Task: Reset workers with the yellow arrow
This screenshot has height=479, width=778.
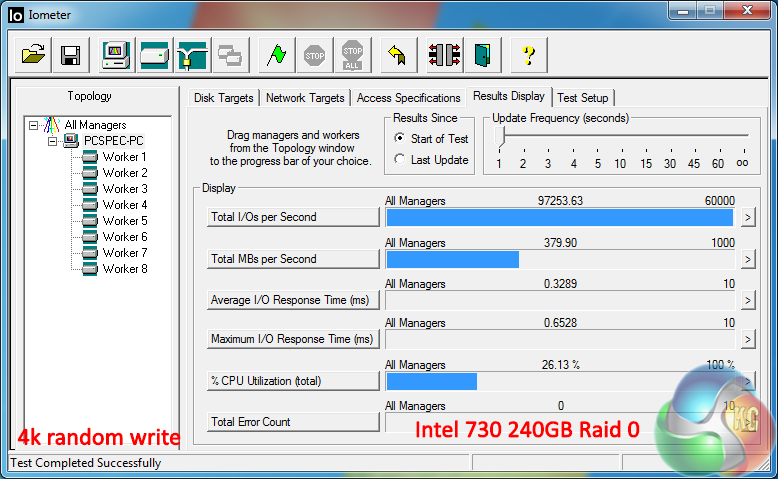Action: tap(398, 55)
